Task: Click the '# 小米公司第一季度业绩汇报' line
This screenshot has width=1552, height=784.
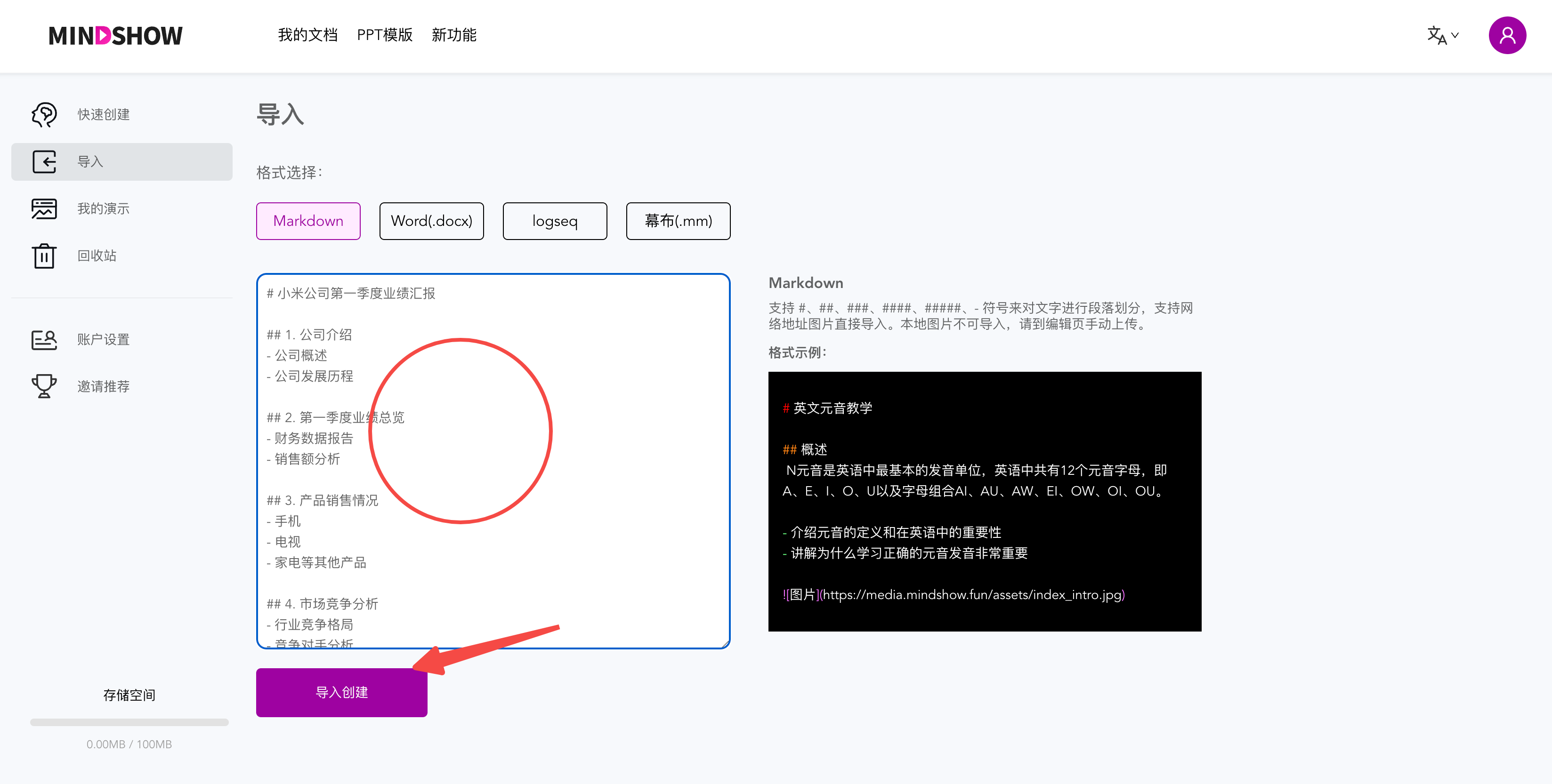Action: (x=351, y=293)
